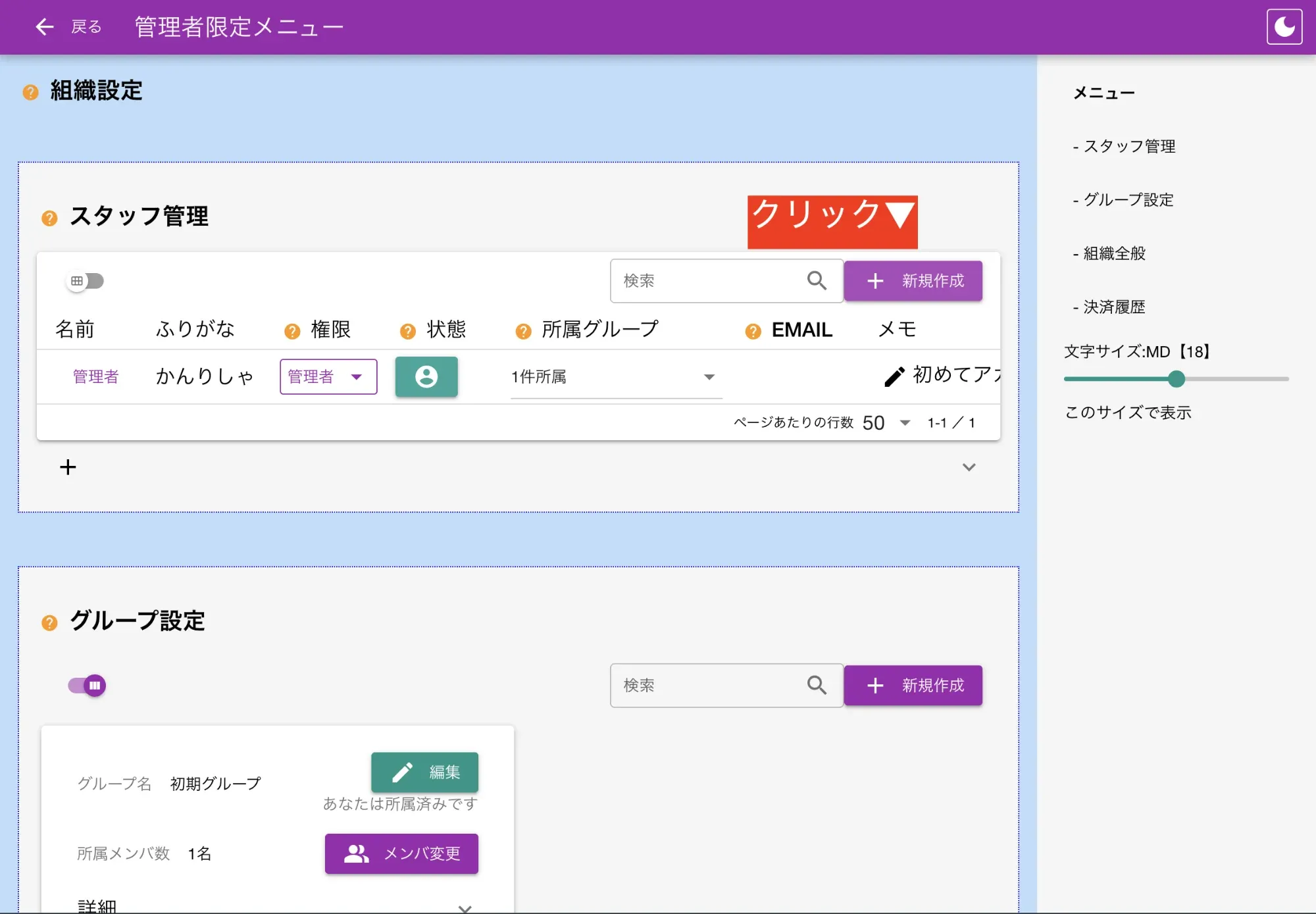This screenshot has height=914, width=1316.
Task: Click the メンバ変更 button for 初期グループ
Action: tap(401, 853)
